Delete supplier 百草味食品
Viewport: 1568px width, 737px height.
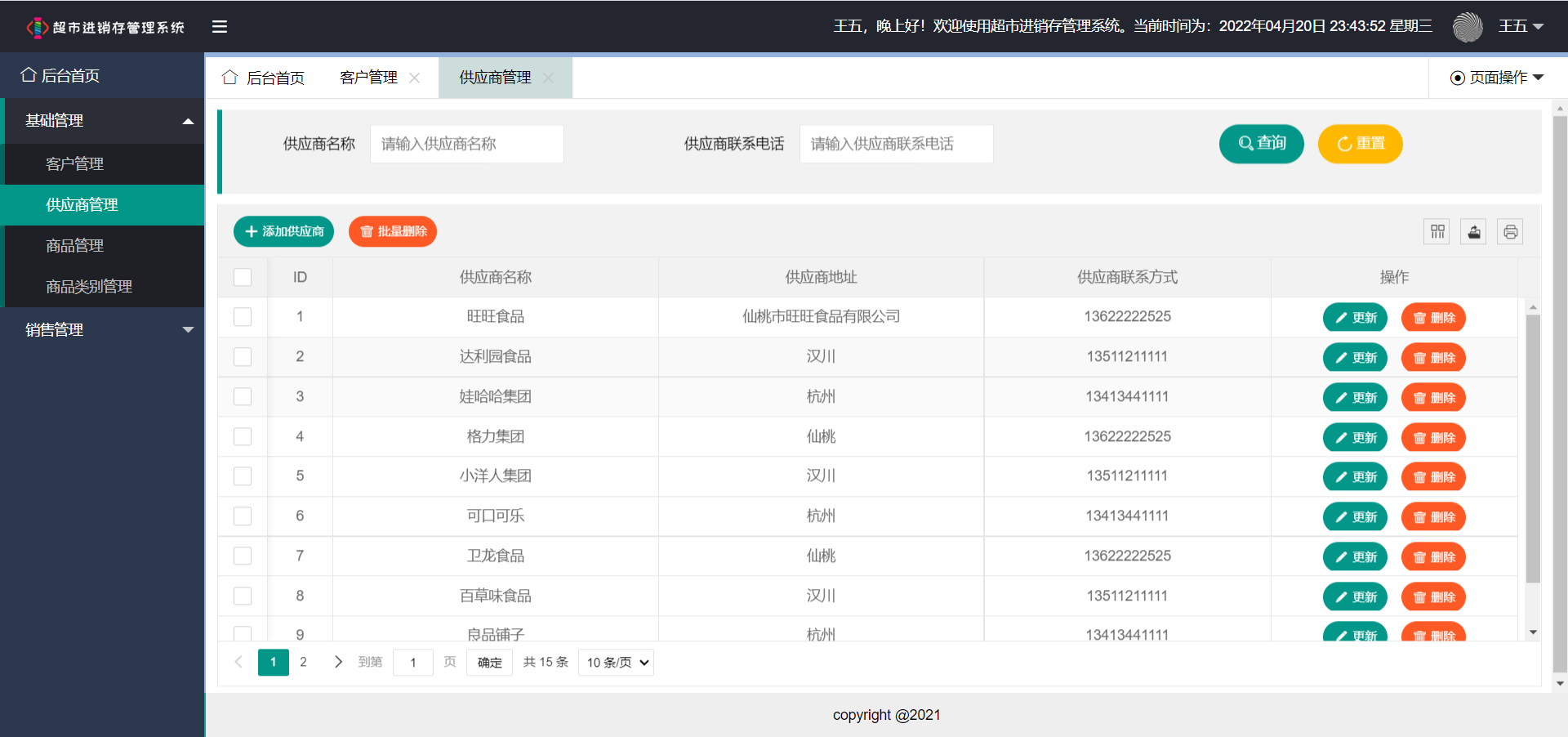[x=1433, y=597]
